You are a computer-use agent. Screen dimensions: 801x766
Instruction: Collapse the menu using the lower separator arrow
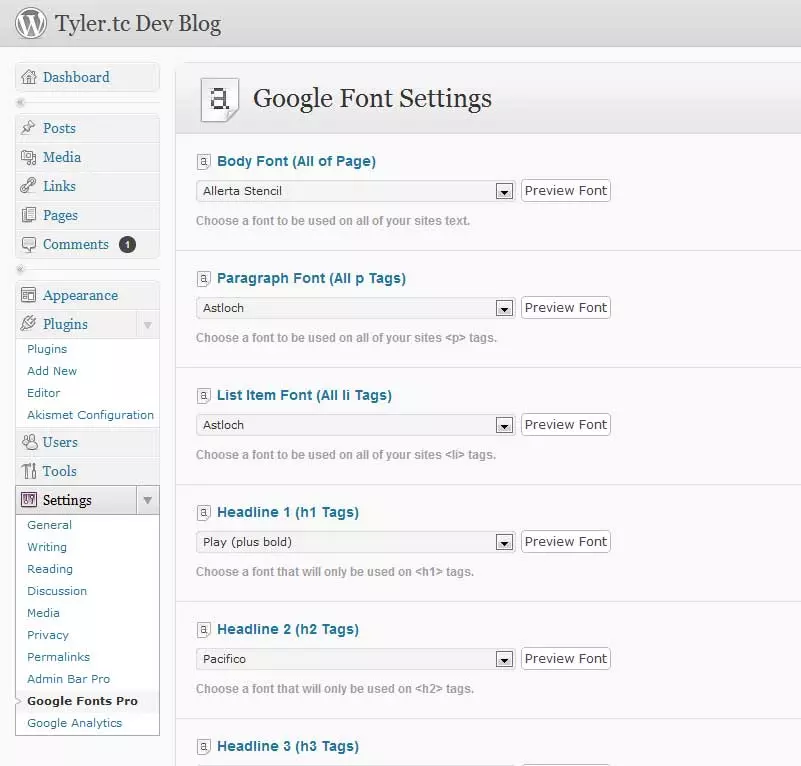(20, 269)
